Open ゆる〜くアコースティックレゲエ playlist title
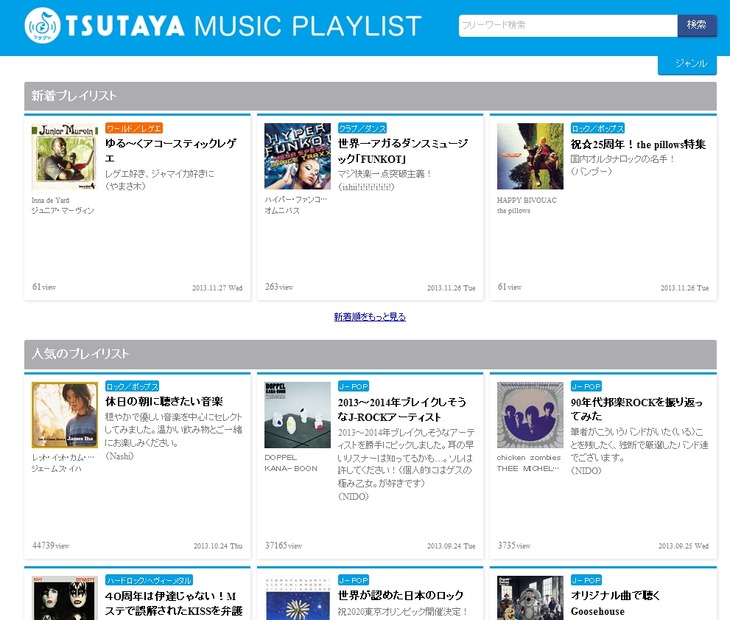The height and width of the screenshot is (620, 730). (170, 150)
